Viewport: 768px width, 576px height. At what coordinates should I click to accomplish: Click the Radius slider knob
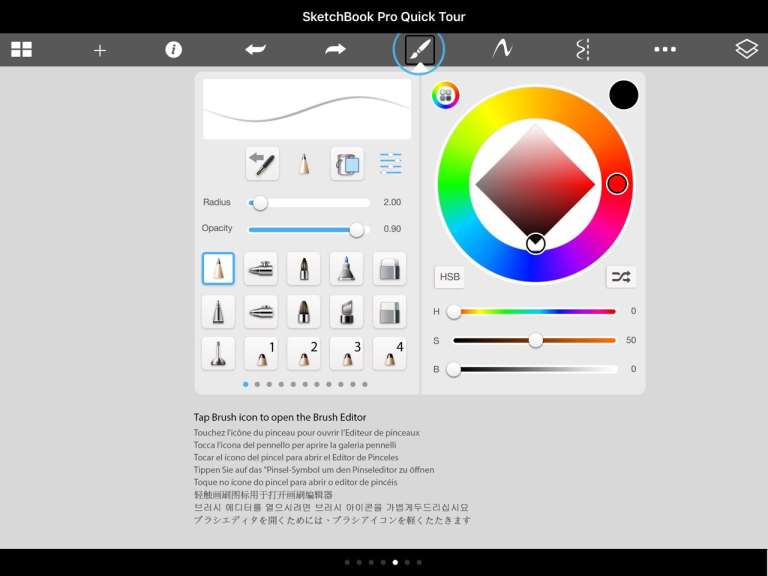260,203
